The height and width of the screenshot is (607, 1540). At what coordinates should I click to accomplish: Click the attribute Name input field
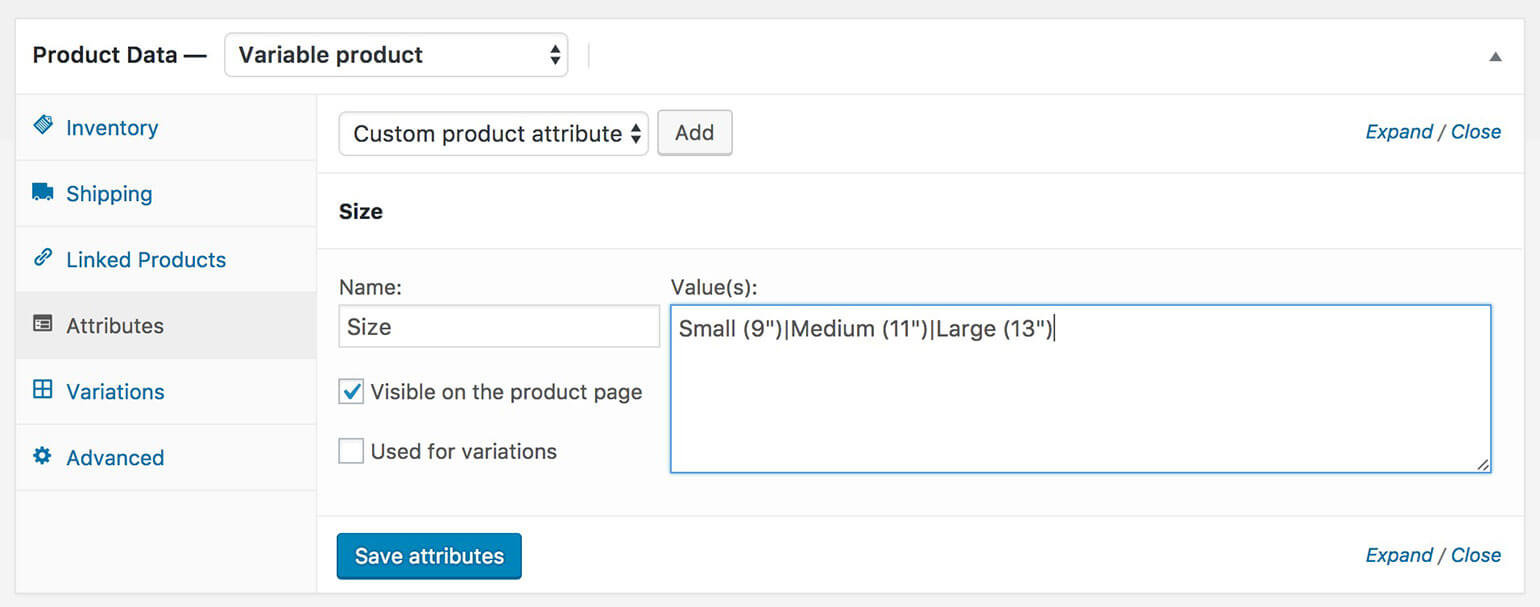pyautogui.click(x=499, y=327)
